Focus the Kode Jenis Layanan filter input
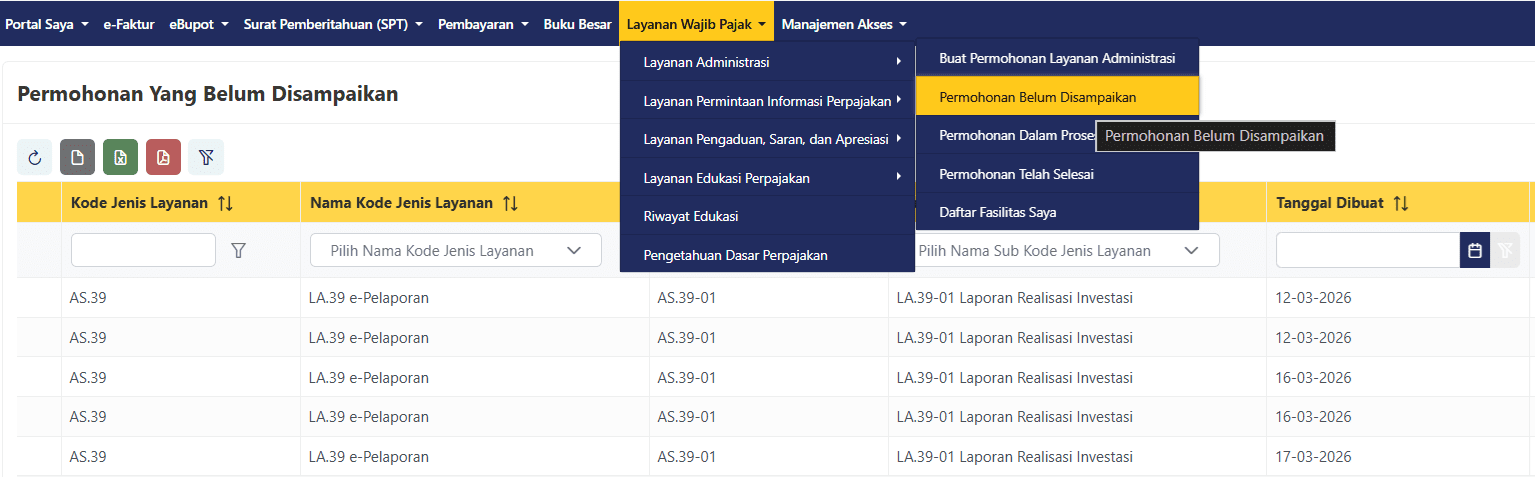 tap(143, 250)
